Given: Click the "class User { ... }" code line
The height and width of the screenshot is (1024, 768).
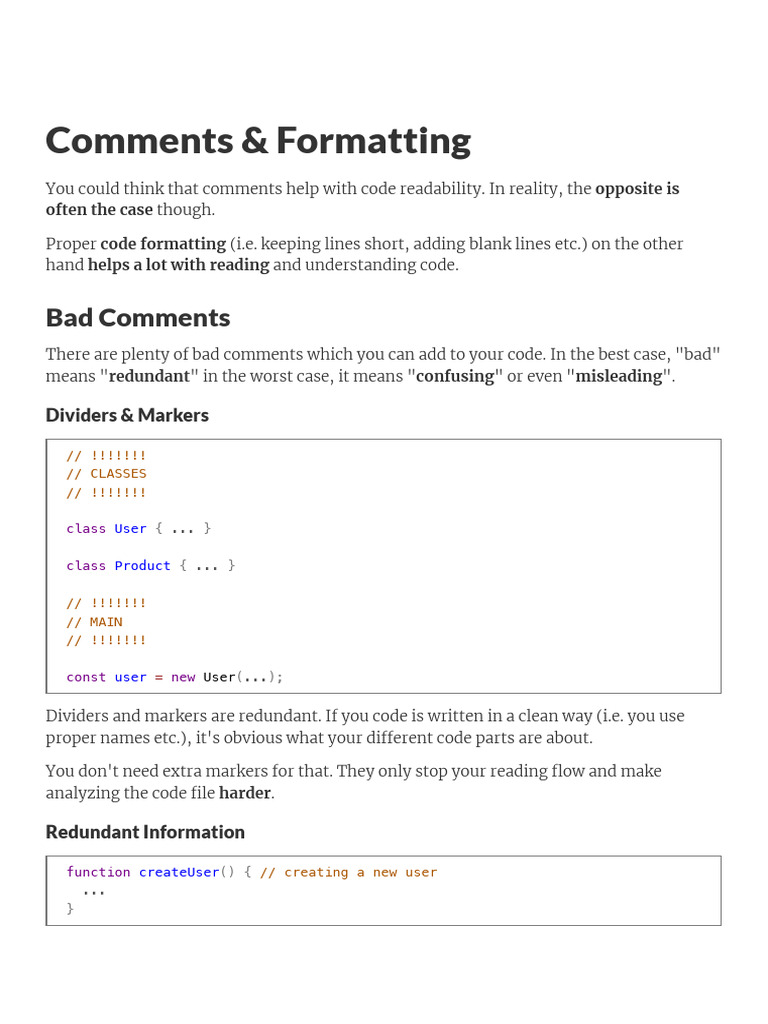Looking at the screenshot, I should click(x=138, y=528).
